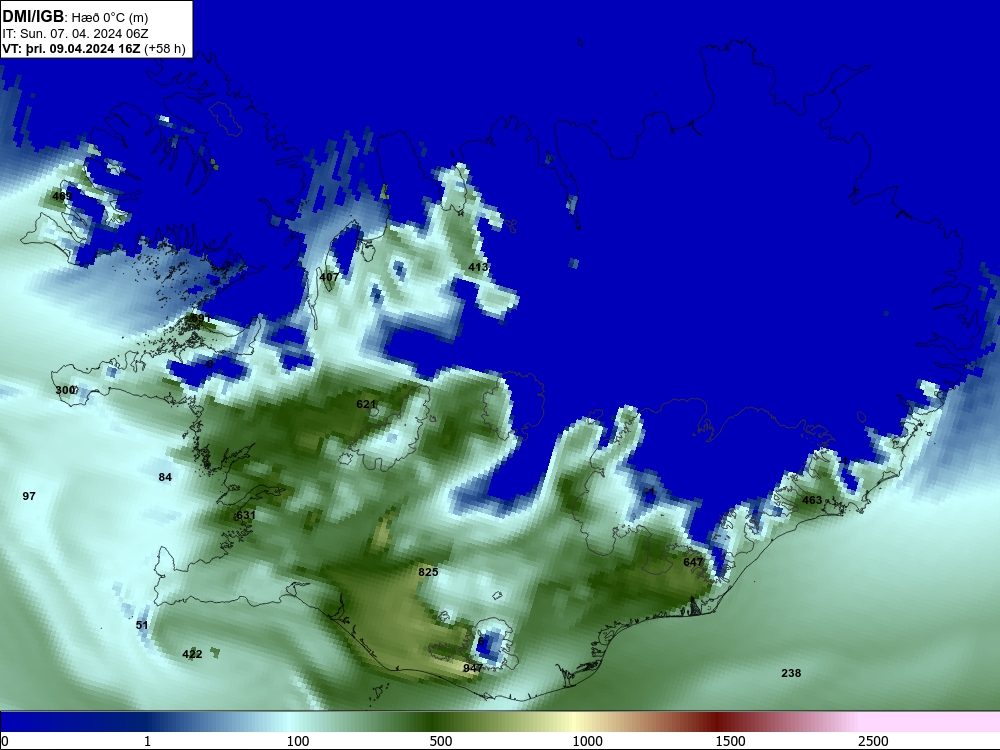Click the 463 height value on map
1000x750 pixels.
click(812, 500)
